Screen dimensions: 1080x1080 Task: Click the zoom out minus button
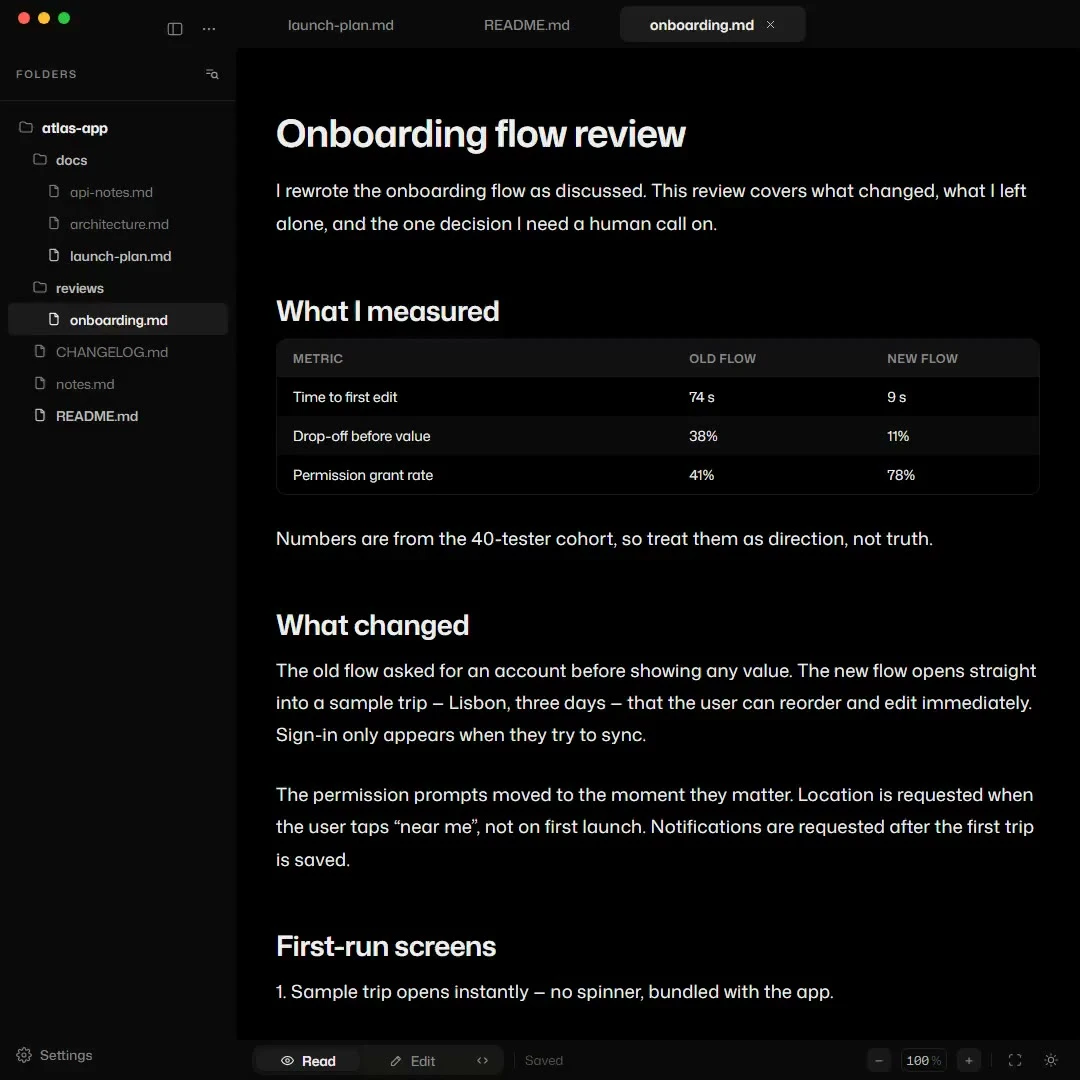click(x=879, y=1060)
